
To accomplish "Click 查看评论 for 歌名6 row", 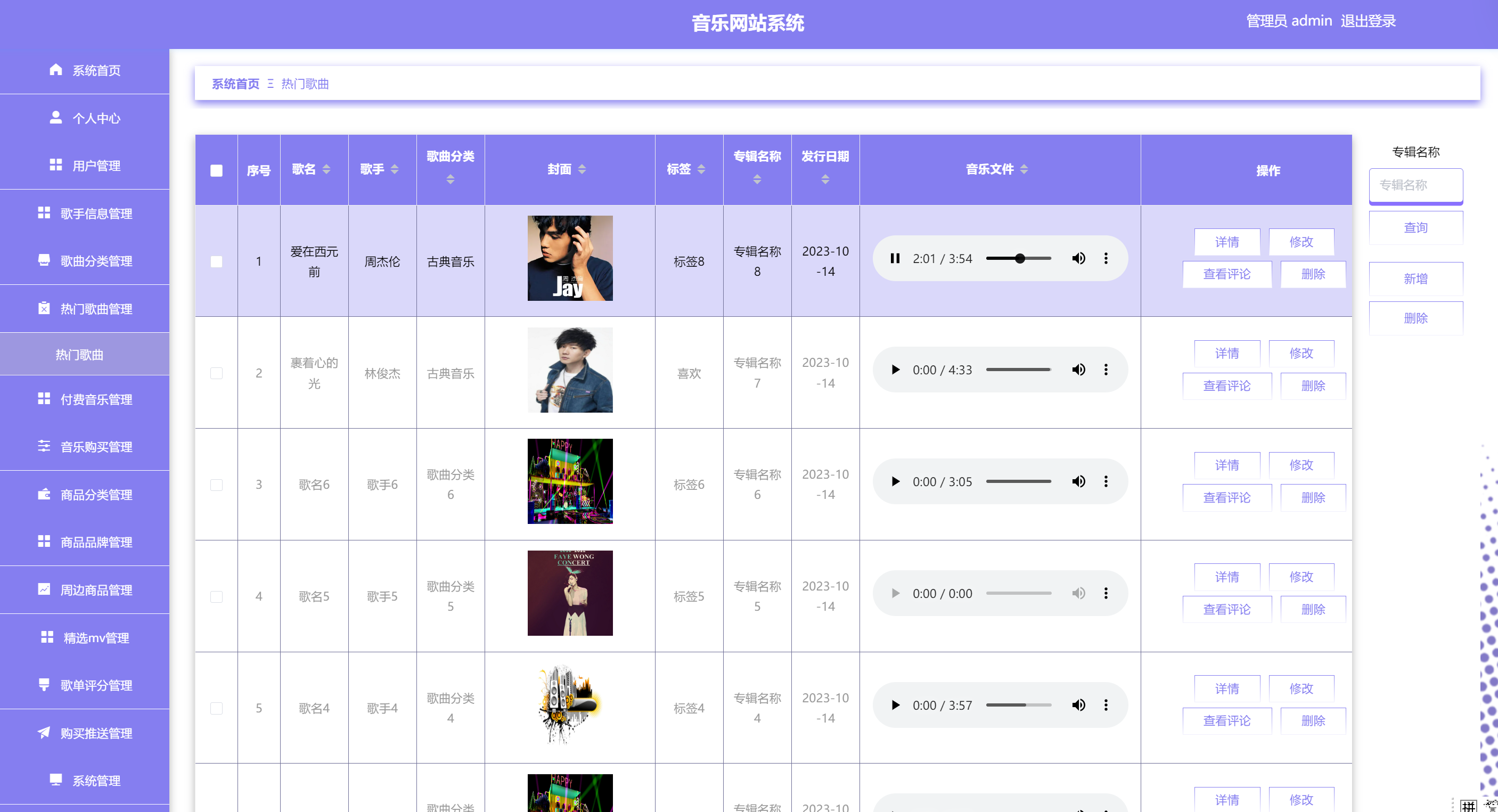I will tap(1227, 497).
